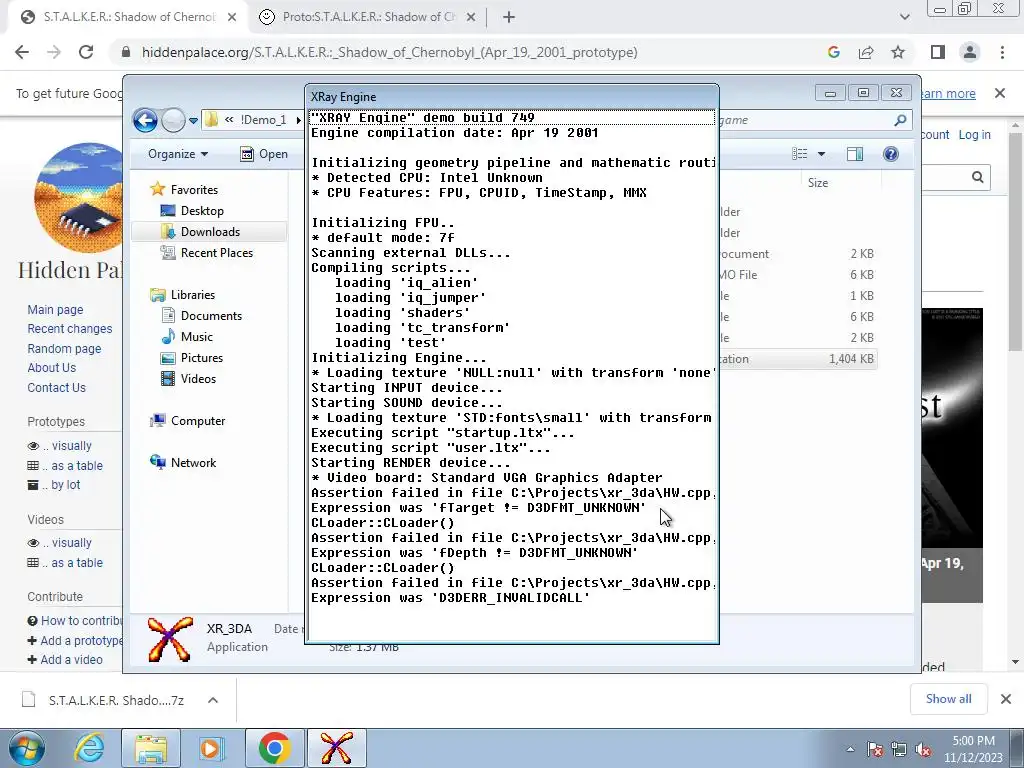Close the Proto:S.T.A.L.K.E.R. tab
1024x768 pixels.
coord(471,18)
